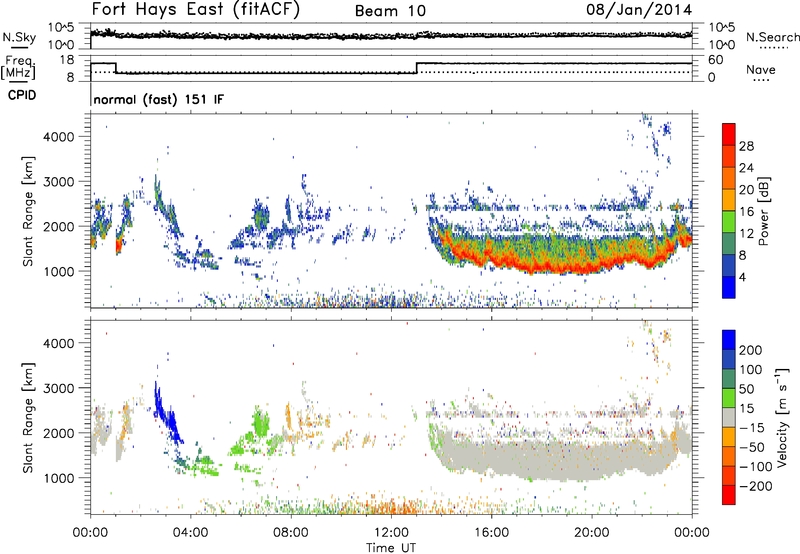Click the 'N.Search' legend label
This screenshot has height=554, width=800.
(x=772, y=37)
